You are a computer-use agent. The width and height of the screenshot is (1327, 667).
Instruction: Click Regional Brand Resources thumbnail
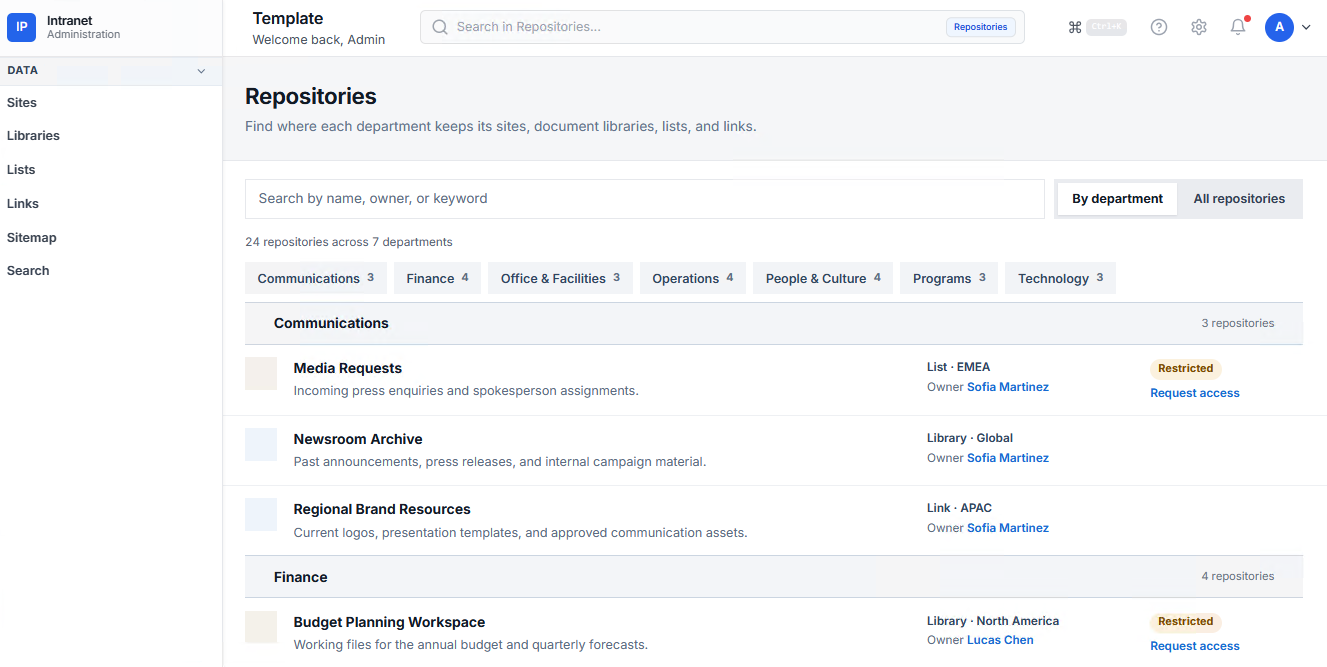261,514
